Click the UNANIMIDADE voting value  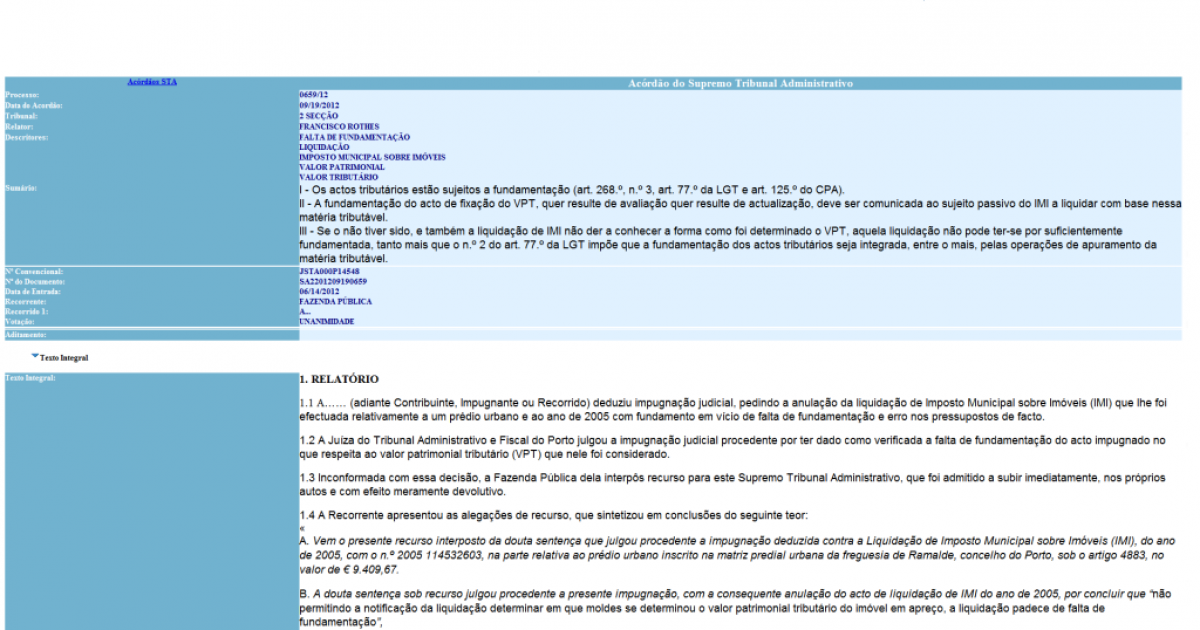[327, 321]
